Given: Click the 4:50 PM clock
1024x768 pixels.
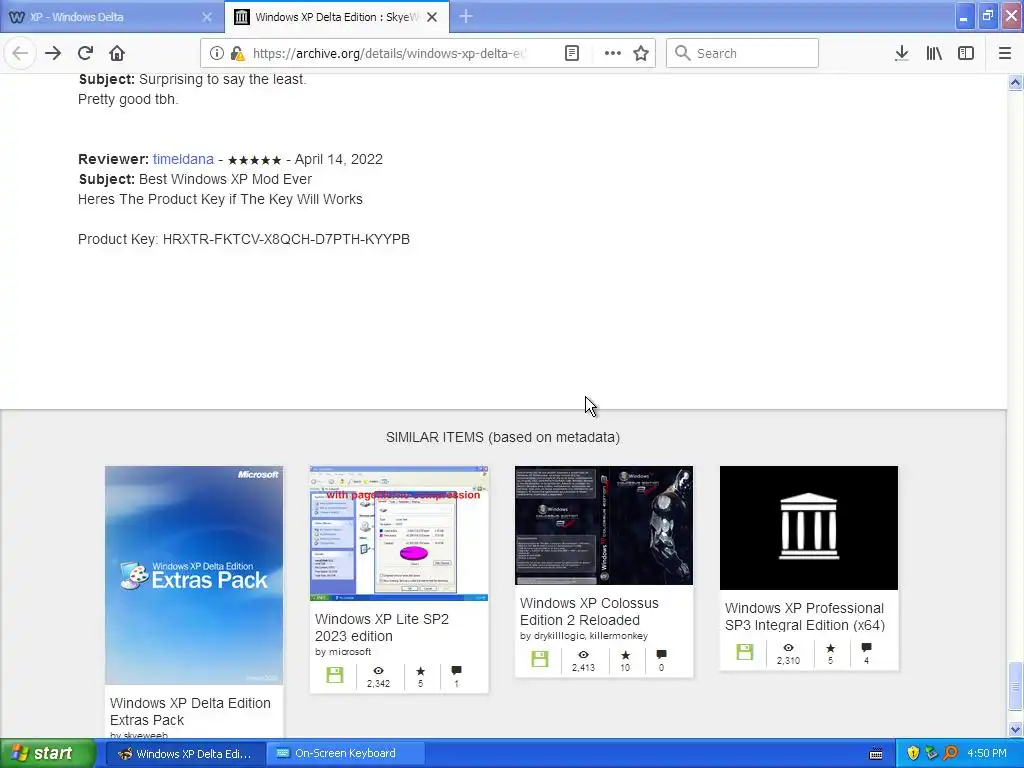Looking at the screenshot, I should pos(987,754).
